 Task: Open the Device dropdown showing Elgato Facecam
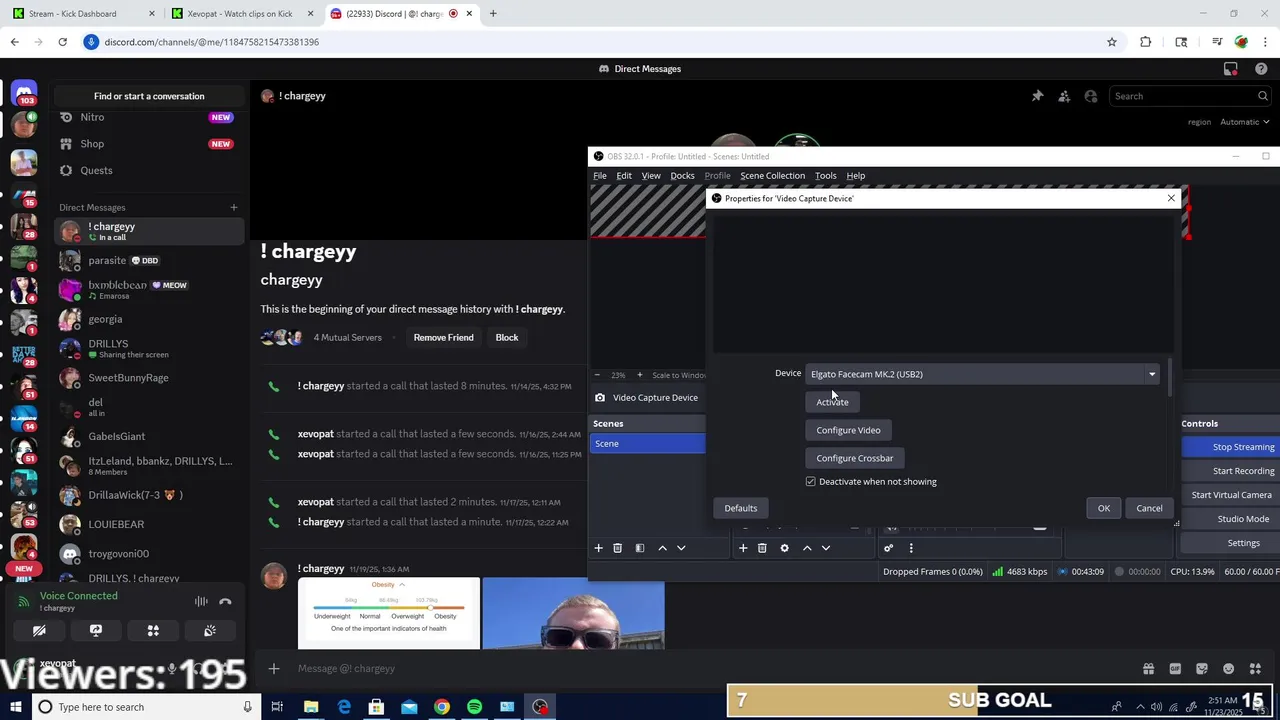click(982, 374)
